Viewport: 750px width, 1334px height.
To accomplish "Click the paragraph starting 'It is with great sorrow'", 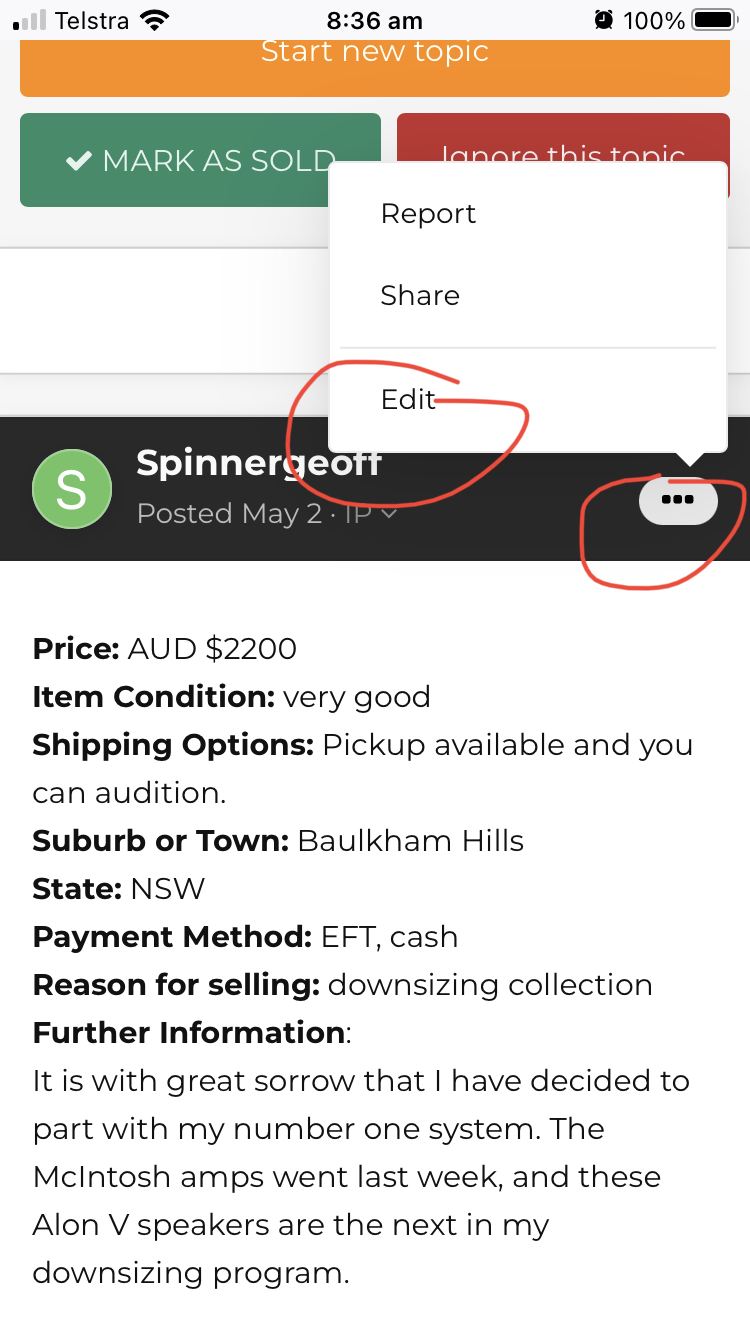I will [x=360, y=1177].
